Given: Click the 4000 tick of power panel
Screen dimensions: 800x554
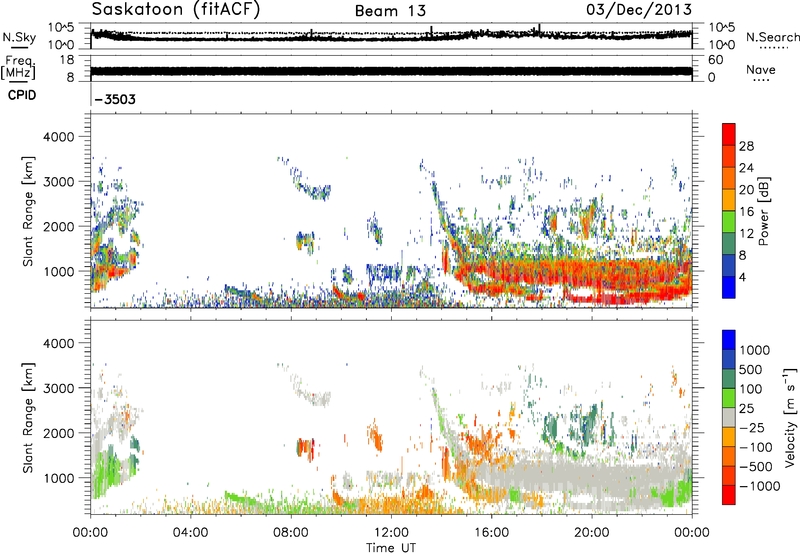Looking at the screenshot, I should [x=59, y=137].
